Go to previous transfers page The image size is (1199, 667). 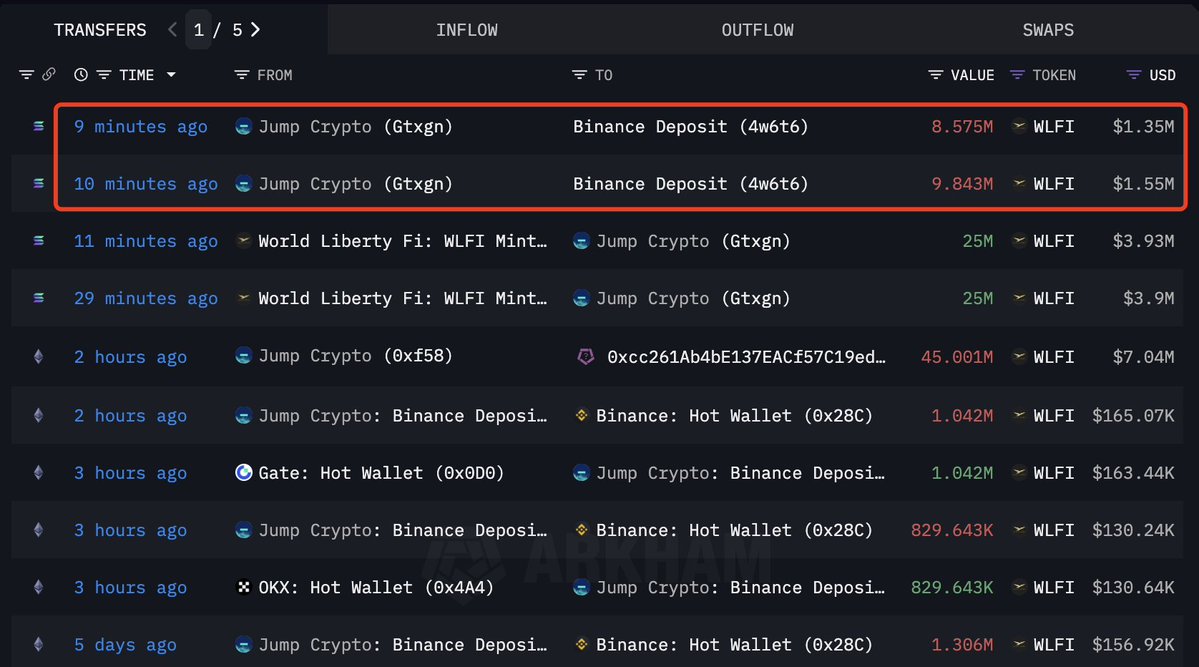(173, 30)
